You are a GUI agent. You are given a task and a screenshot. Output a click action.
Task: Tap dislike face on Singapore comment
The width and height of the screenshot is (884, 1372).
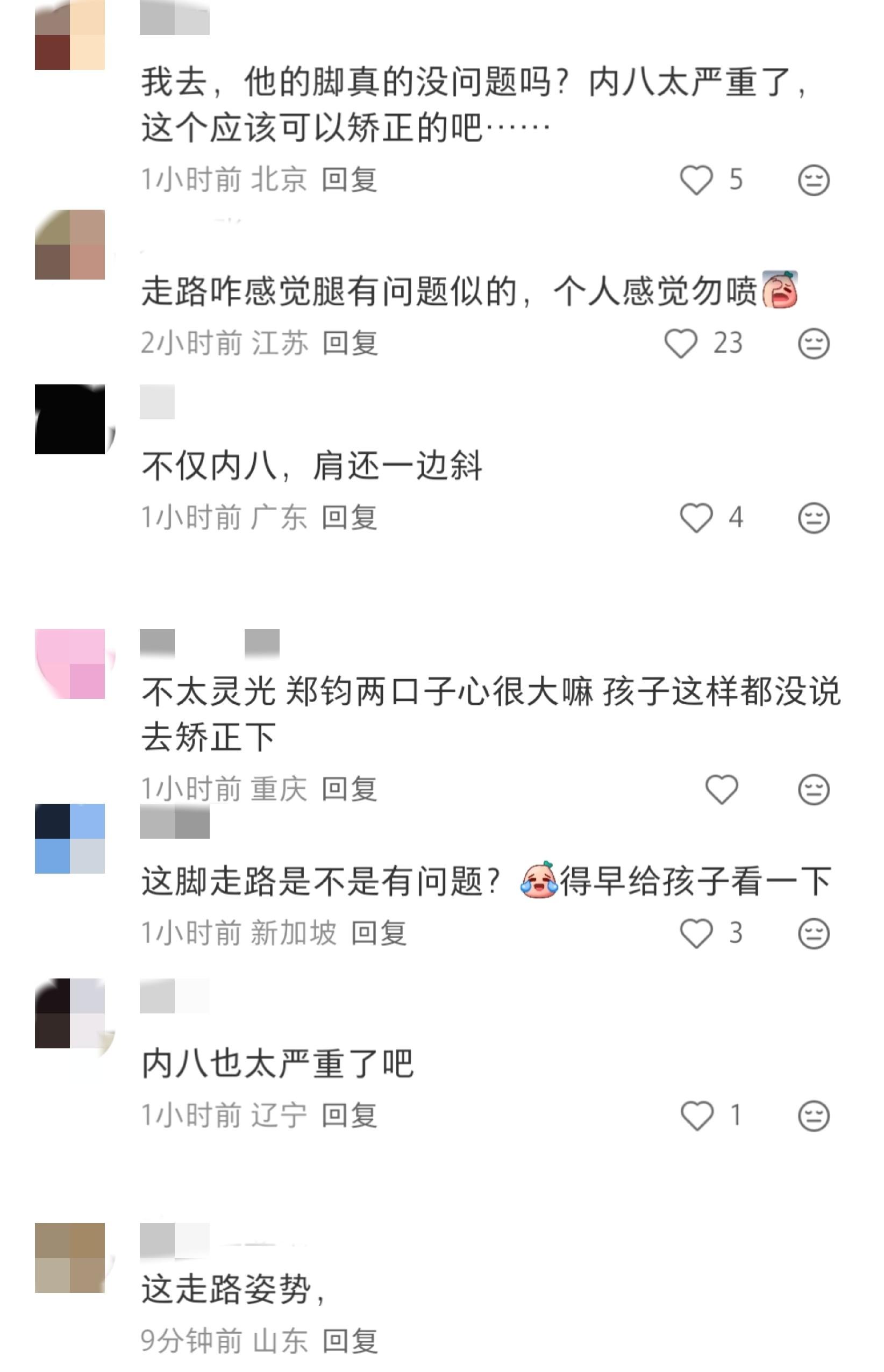[x=814, y=934]
